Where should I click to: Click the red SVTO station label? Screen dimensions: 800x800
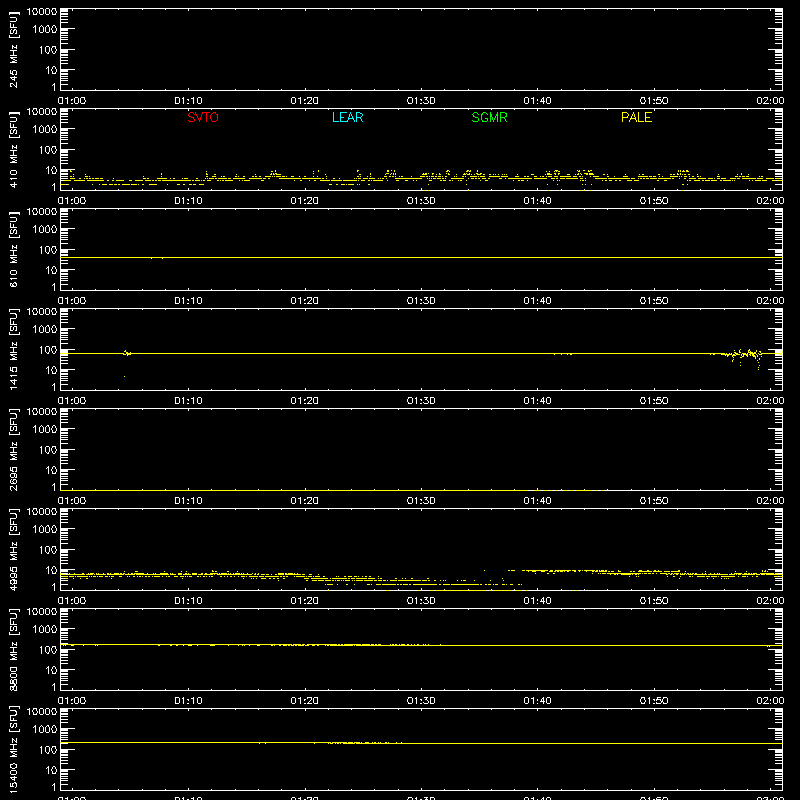203,117
